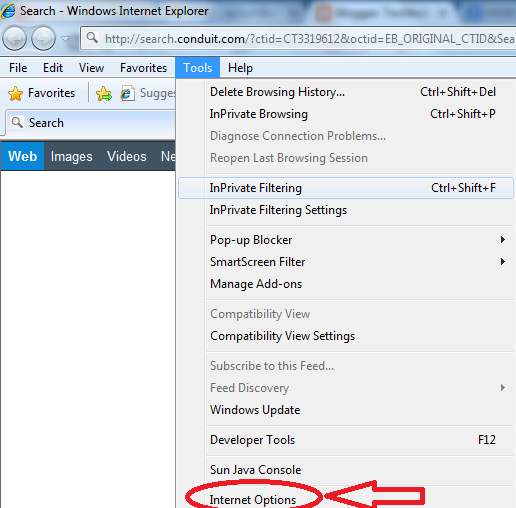The height and width of the screenshot is (508, 516).
Task: Select the Web search category
Action: [22, 156]
